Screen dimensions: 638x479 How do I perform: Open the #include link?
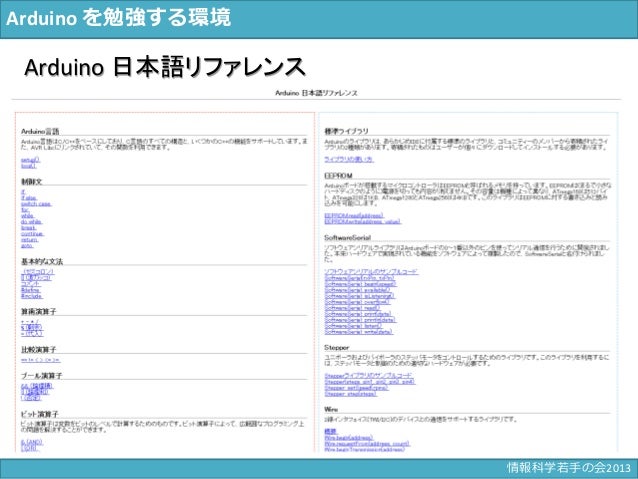point(32,296)
